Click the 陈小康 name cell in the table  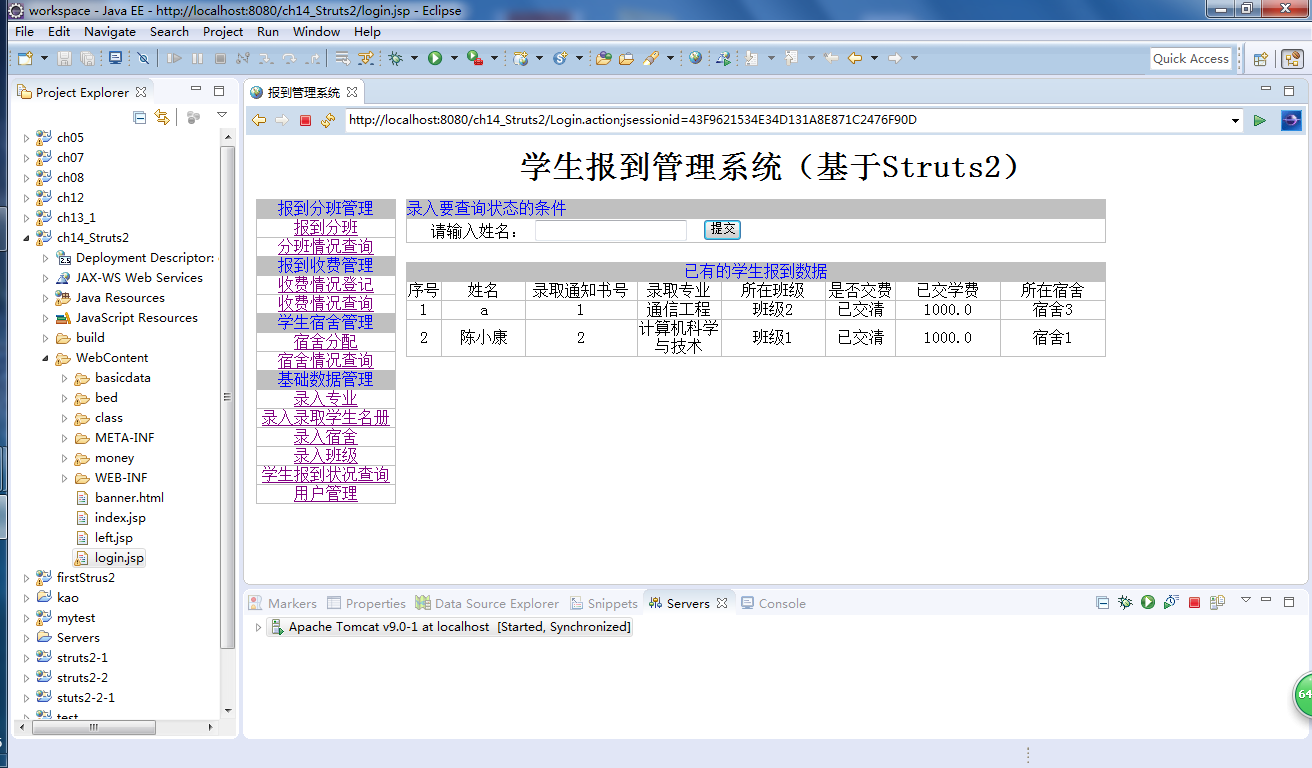click(x=483, y=338)
